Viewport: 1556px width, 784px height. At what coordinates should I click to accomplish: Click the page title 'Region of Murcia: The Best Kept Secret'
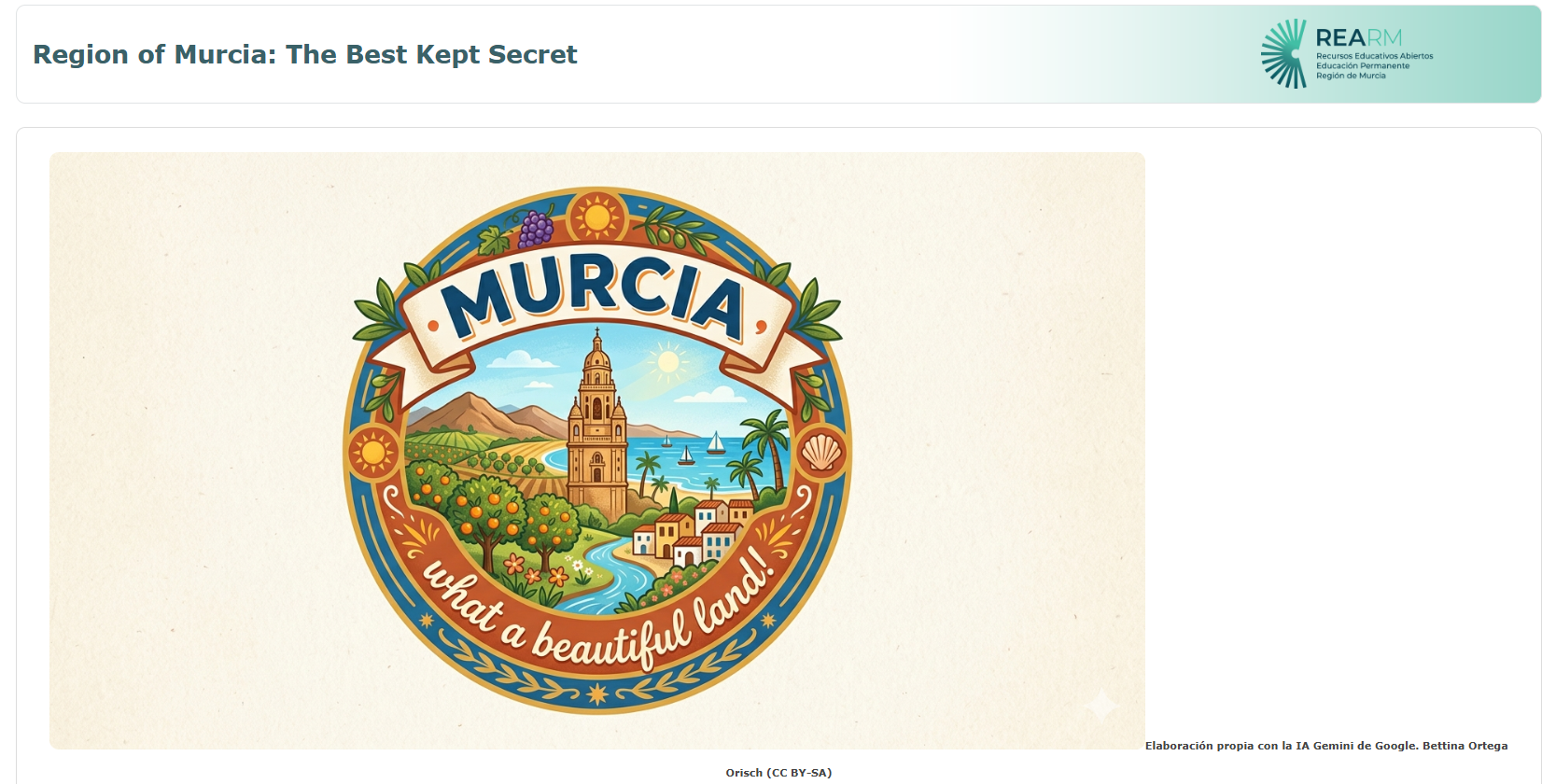305,54
